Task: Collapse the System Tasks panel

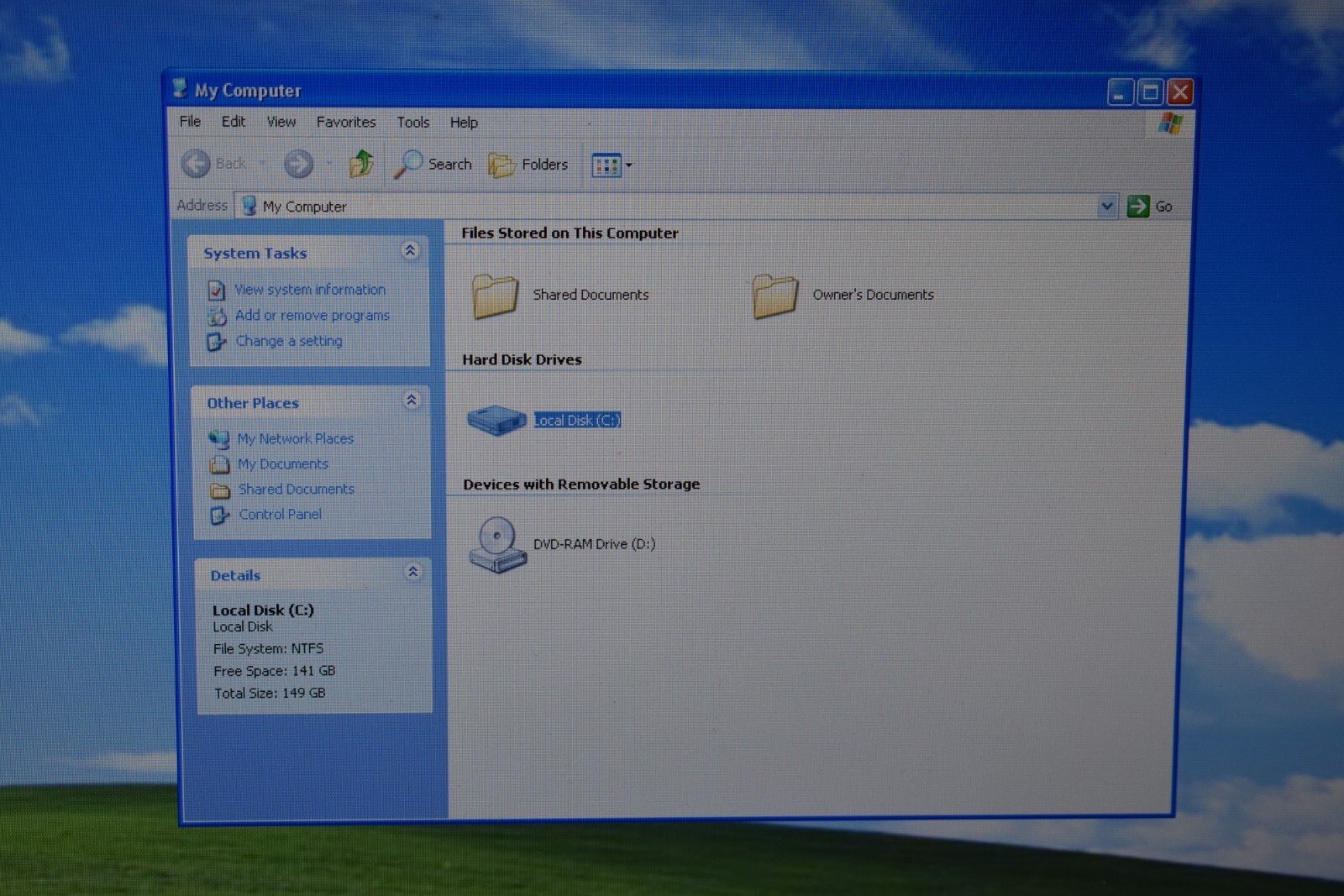Action: [410, 250]
